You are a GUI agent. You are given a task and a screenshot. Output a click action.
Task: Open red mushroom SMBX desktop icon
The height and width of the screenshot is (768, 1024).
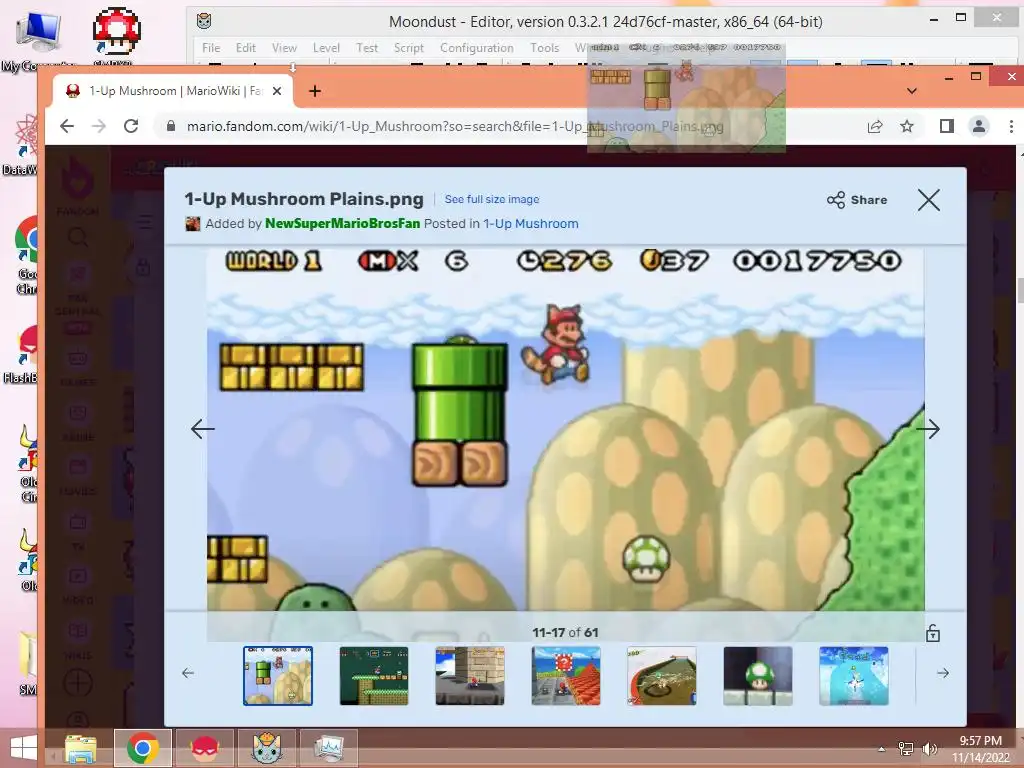[x=116, y=36]
